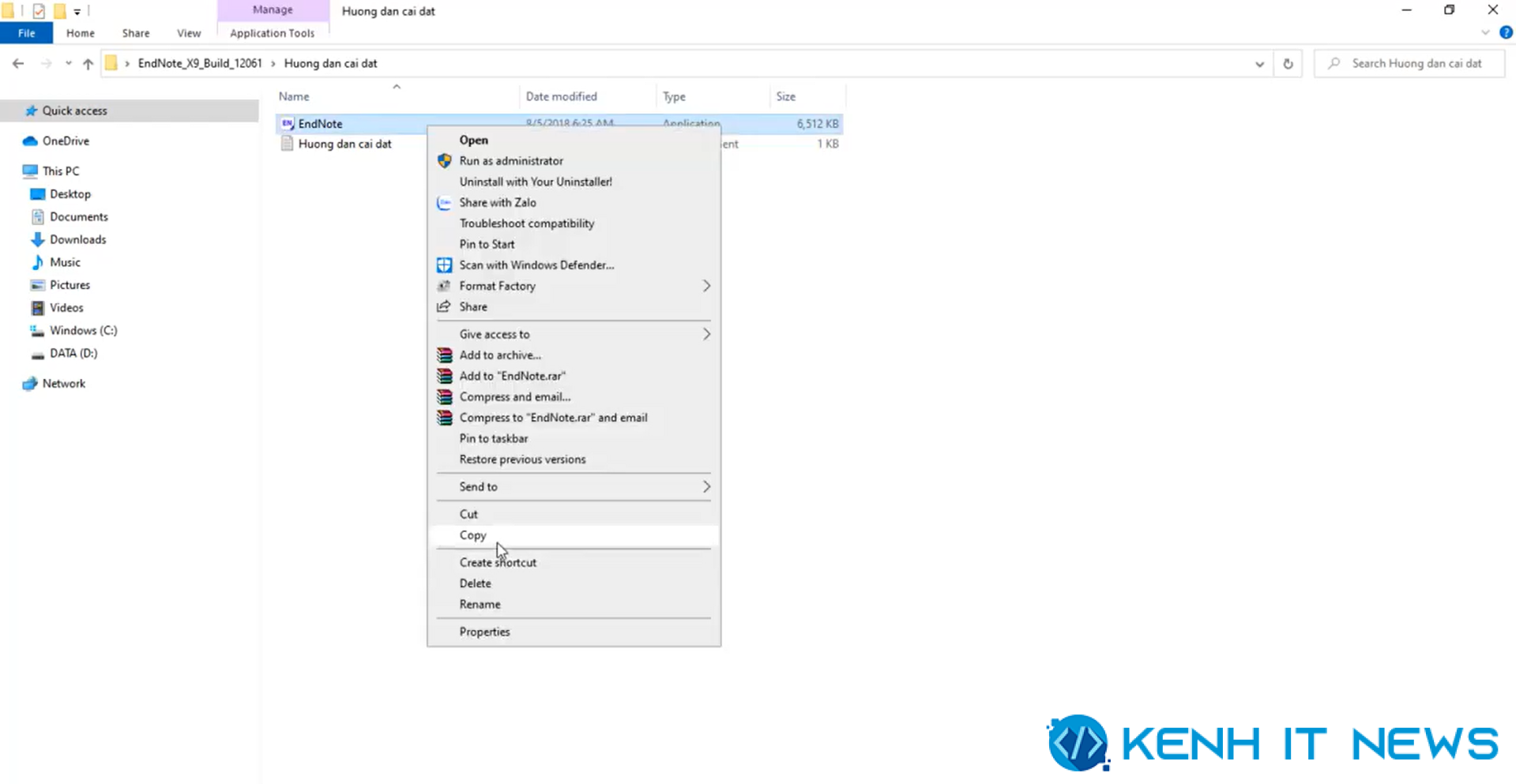Open the address bar history dropdown
The image size is (1516, 784).
[x=1259, y=64]
